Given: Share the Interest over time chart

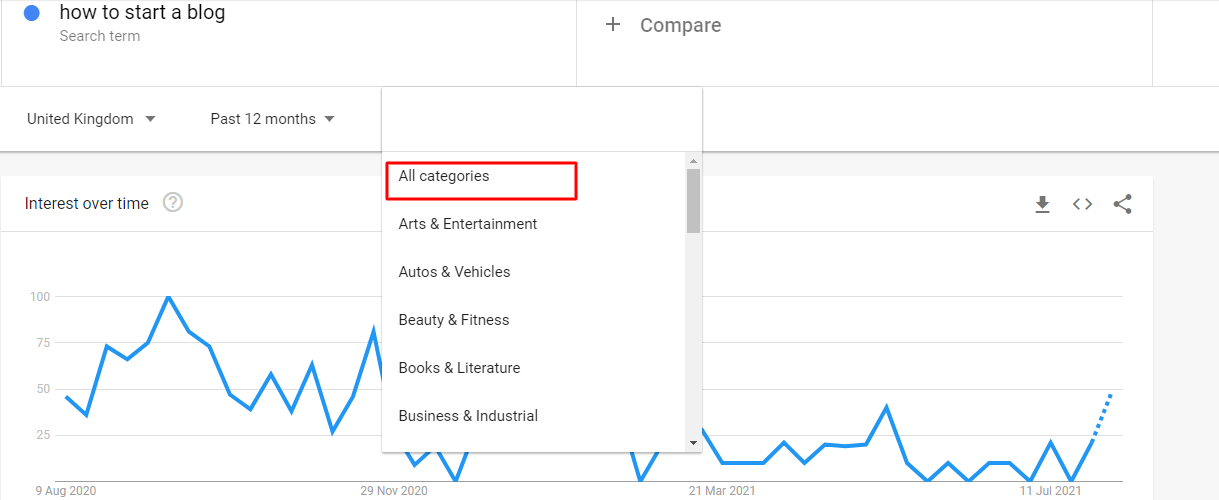Looking at the screenshot, I should pos(1122,204).
